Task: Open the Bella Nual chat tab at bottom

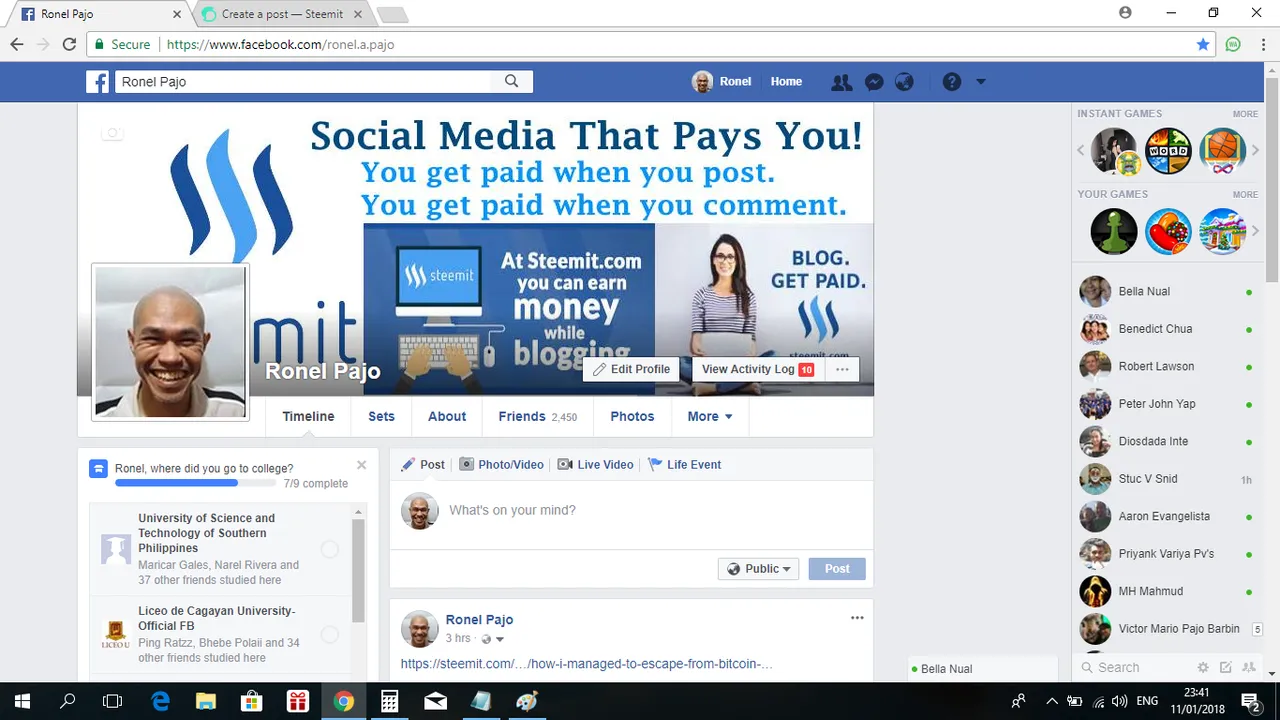Action: [981, 669]
